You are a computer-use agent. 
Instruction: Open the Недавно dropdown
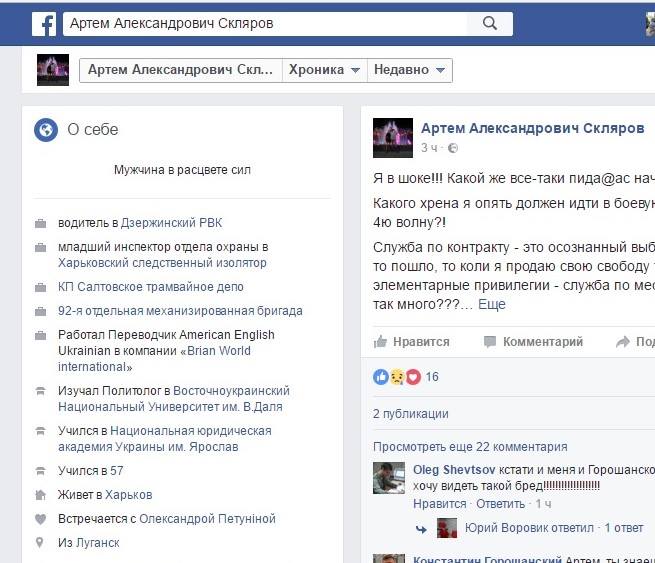click(409, 70)
